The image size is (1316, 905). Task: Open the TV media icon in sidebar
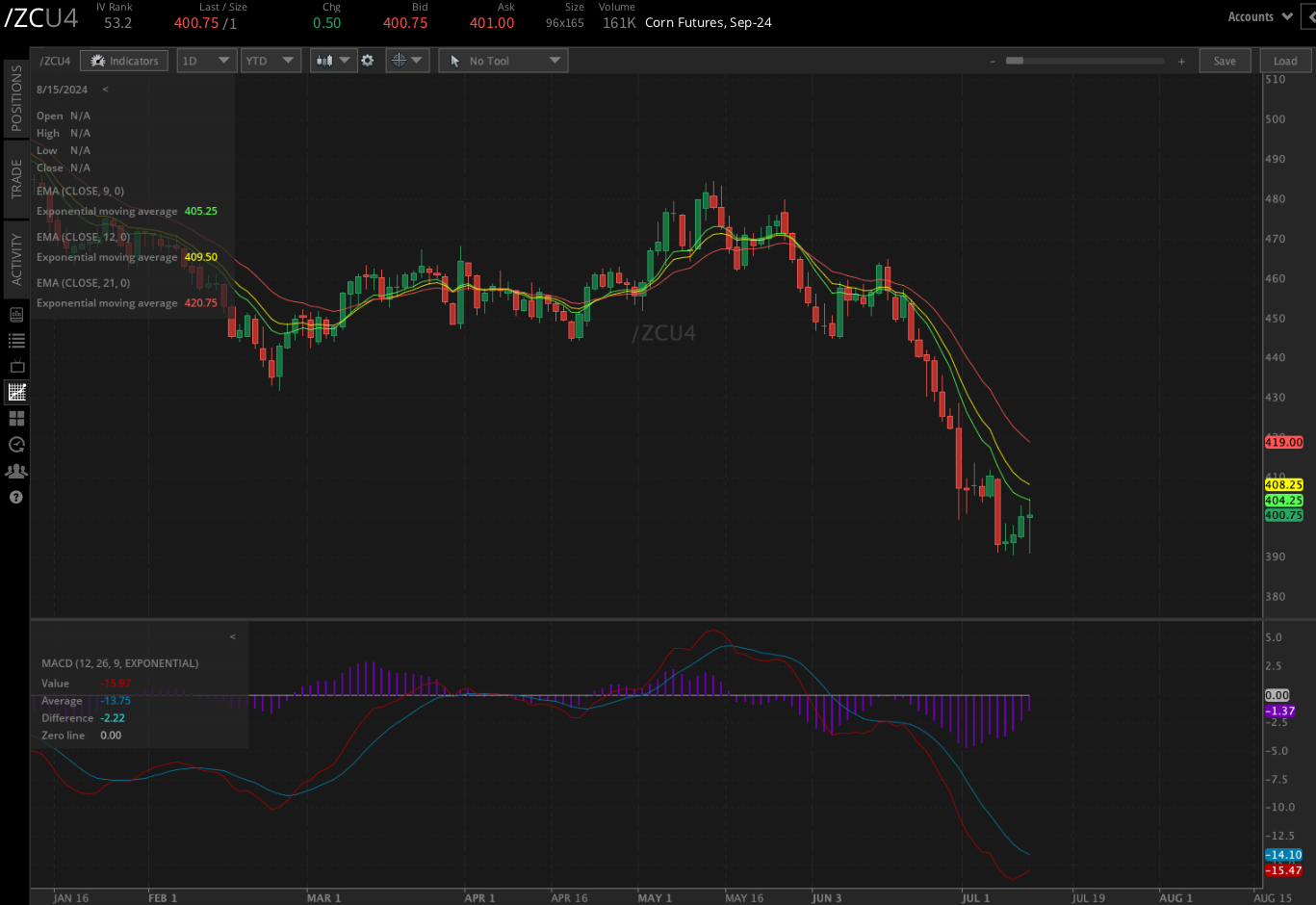tap(16, 367)
